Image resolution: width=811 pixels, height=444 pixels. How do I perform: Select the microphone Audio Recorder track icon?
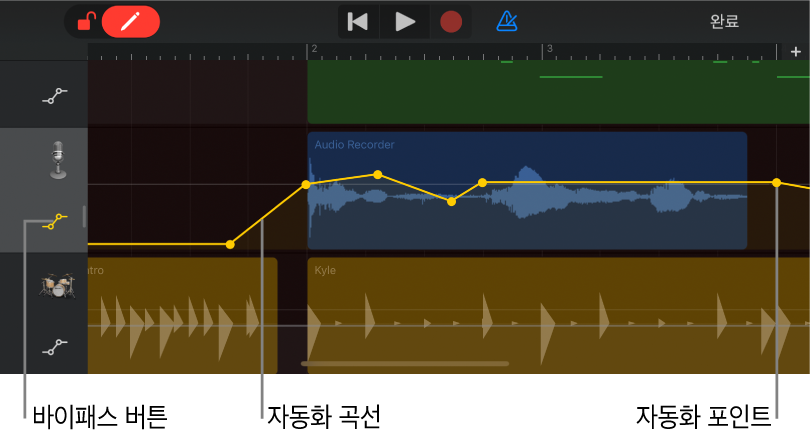tap(58, 160)
